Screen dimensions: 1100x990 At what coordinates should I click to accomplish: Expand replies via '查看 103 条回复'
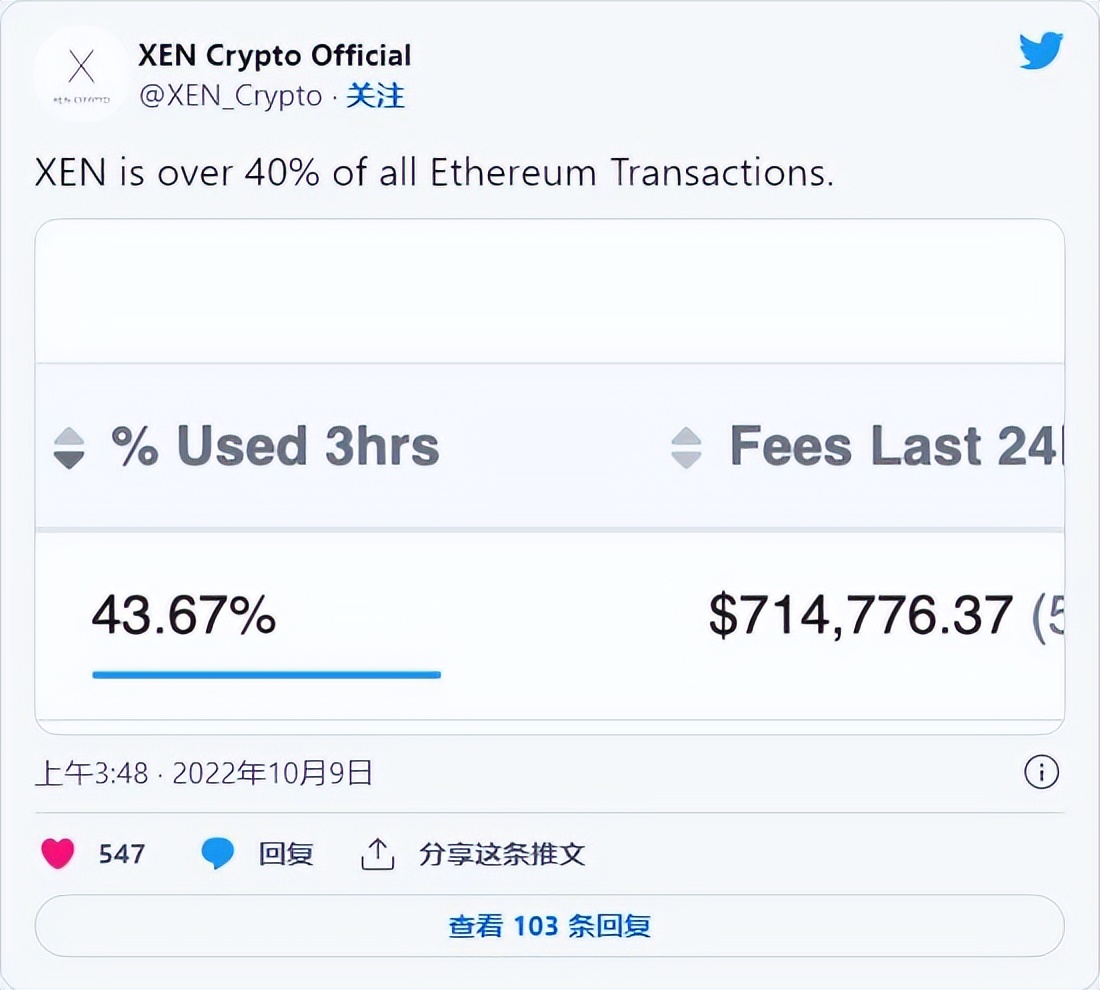pyautogui.click(x=550, y=926)
